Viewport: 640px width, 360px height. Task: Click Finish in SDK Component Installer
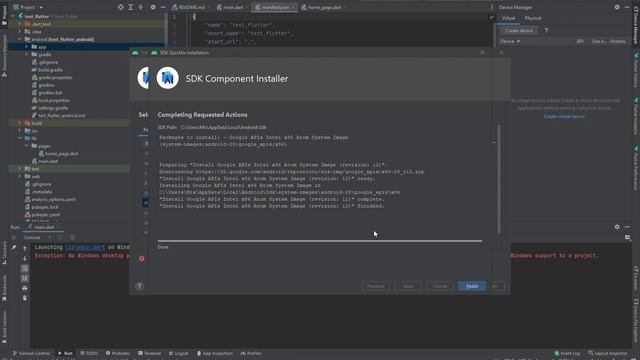(472, 286)
